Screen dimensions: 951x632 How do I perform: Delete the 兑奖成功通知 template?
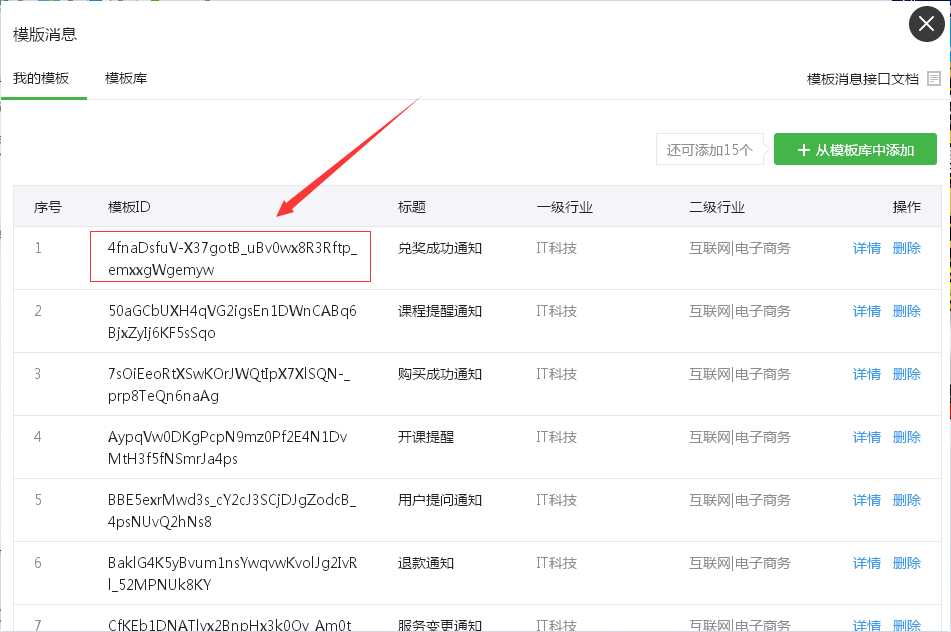[907, 248]
